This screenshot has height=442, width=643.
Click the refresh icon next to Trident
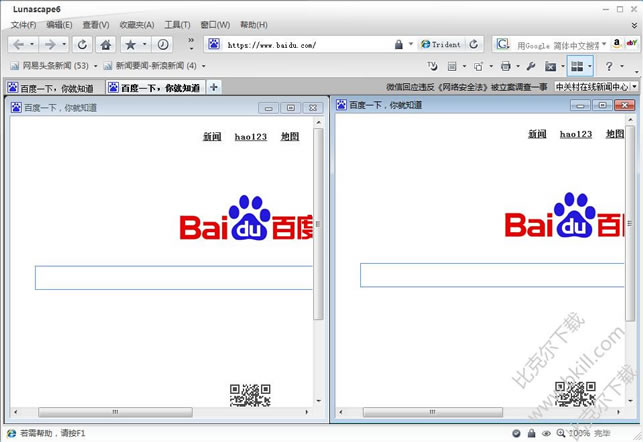pos(474,44)
